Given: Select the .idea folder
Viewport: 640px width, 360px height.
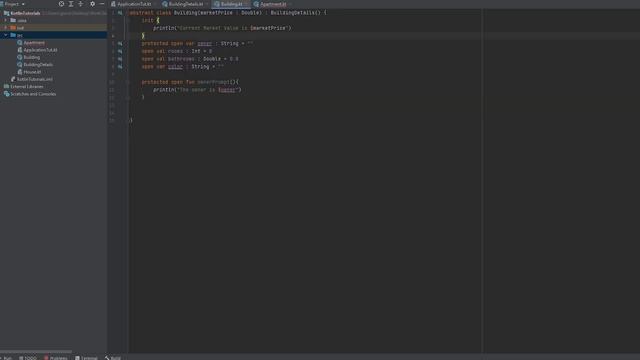Looking at the screenshot, I should tap(22, 20).
